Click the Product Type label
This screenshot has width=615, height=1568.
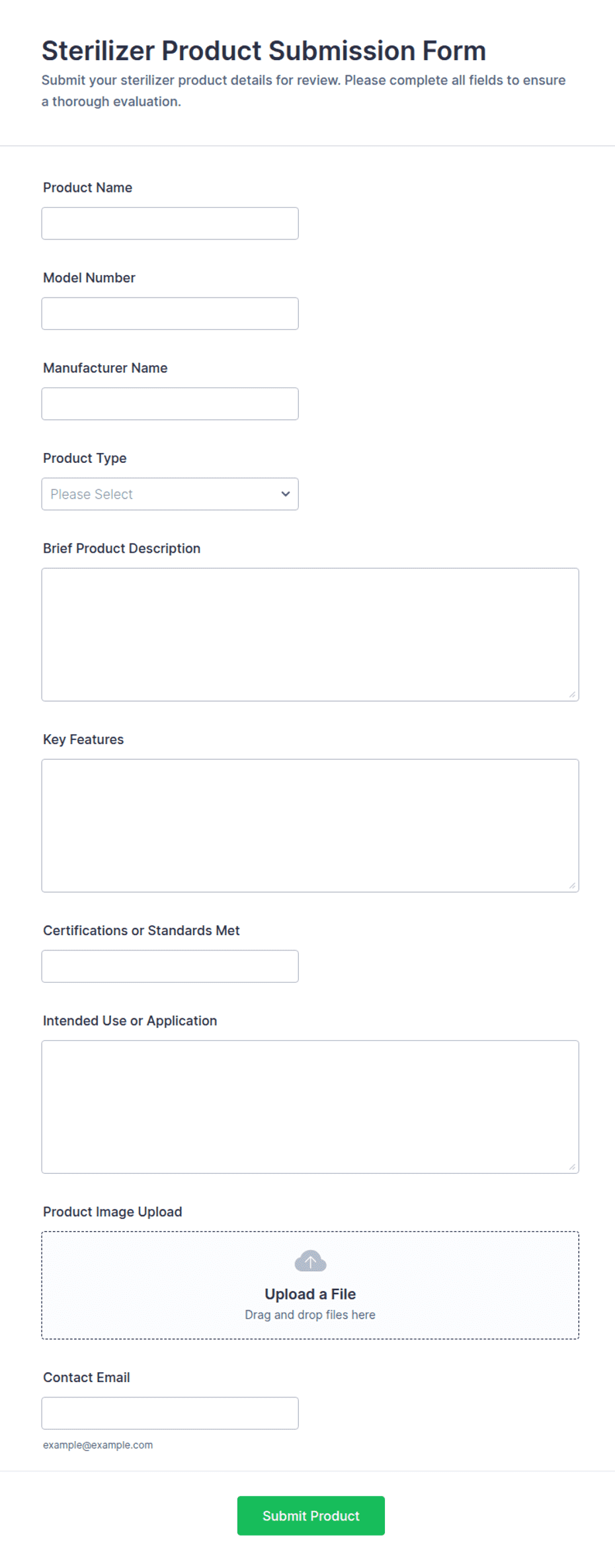coord(85,458)
